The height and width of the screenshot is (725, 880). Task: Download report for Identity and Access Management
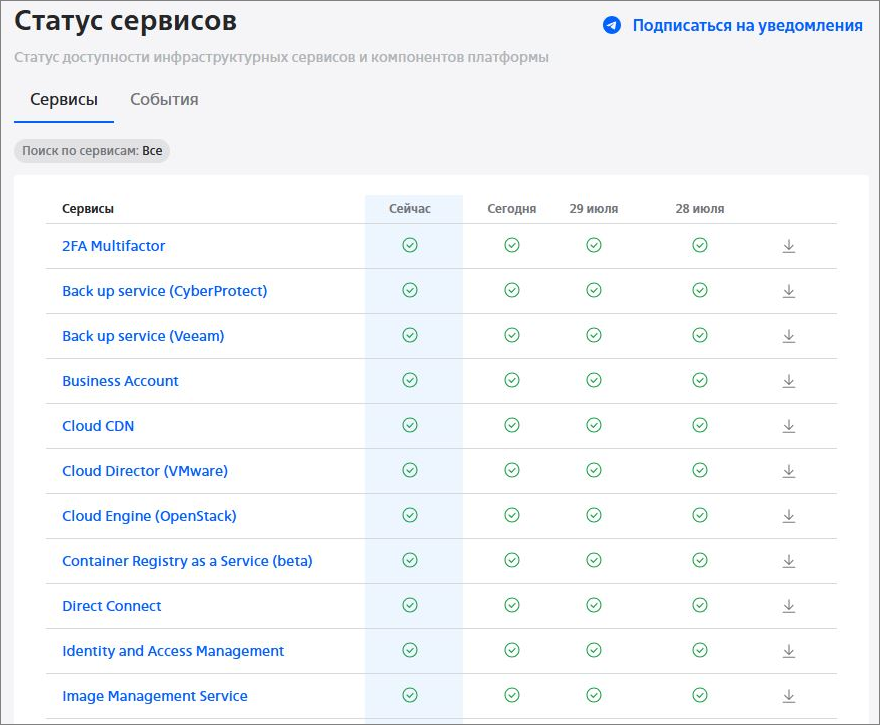[789, 651]
